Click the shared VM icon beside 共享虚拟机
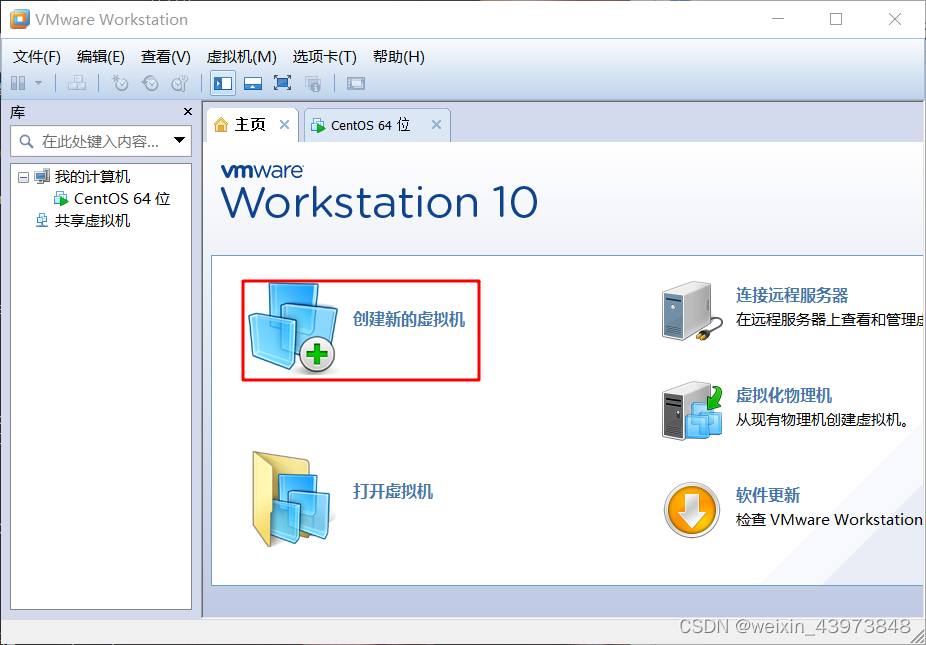926x645 pixels. pyautogui.click(x=42, y=221)
